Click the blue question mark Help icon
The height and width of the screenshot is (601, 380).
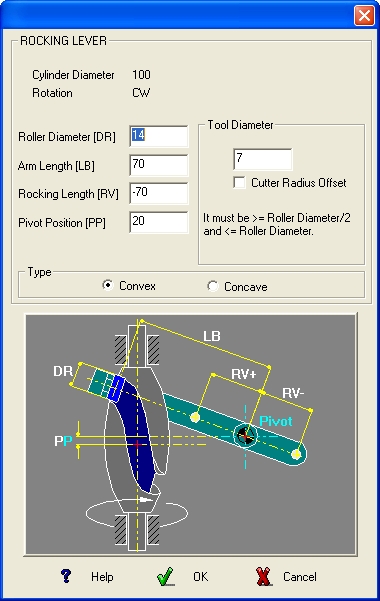66,576
